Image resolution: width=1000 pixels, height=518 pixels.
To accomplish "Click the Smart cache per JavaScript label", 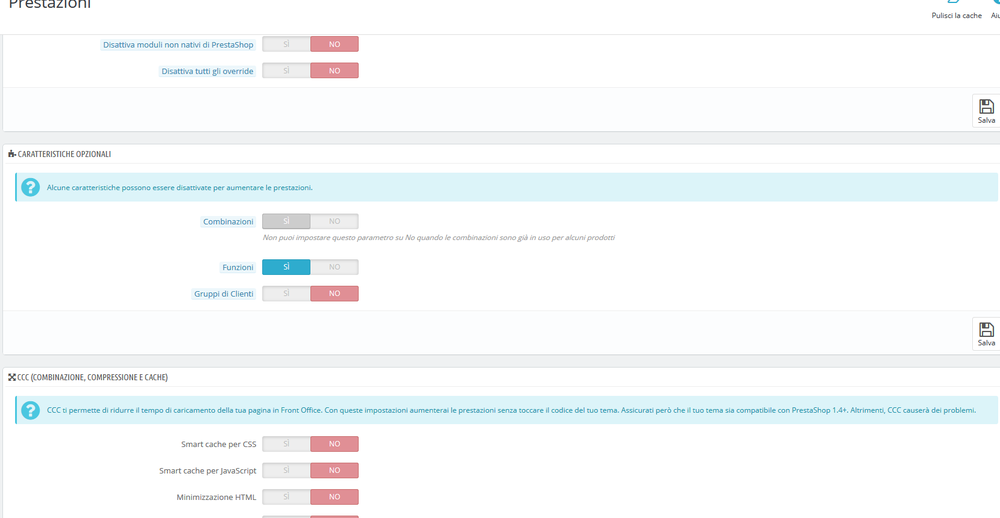I will pos(208,471).
